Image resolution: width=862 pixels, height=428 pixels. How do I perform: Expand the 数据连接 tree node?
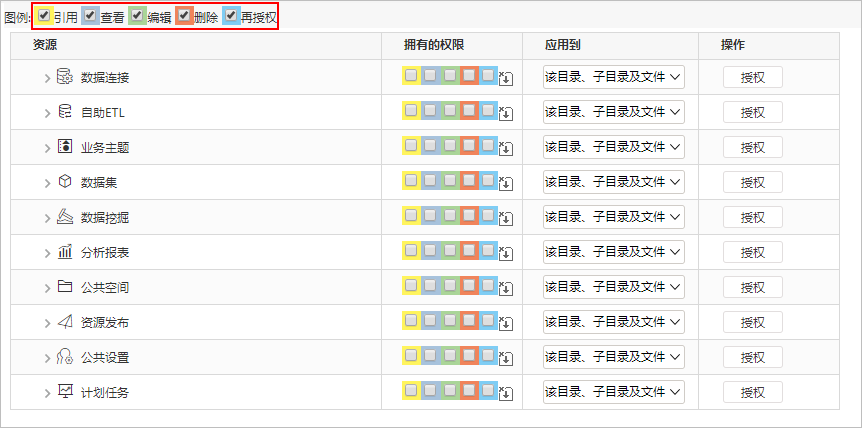coord(47,78)
